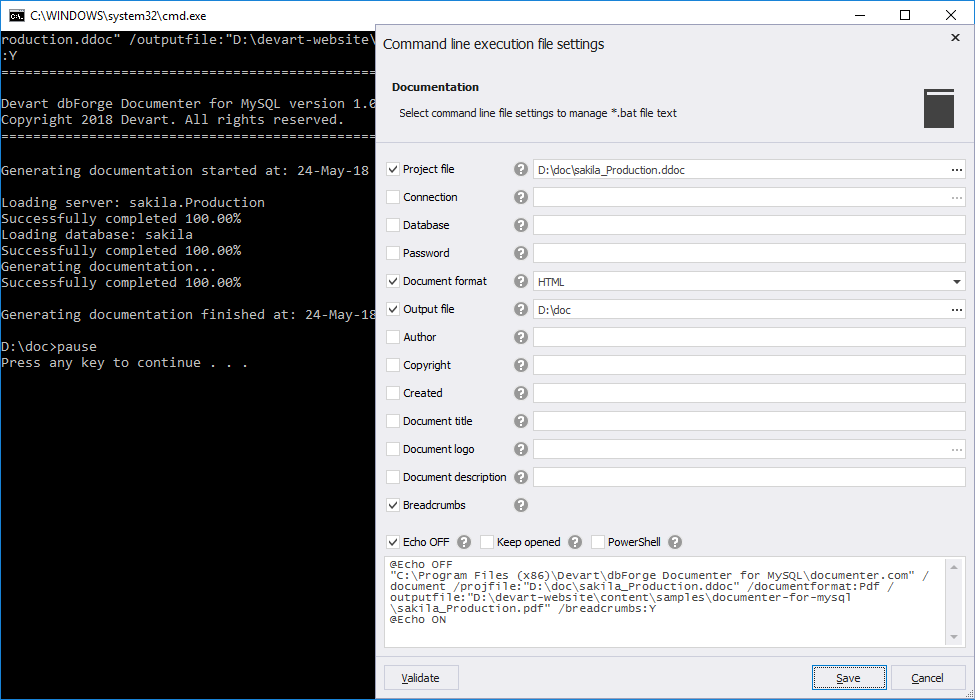Save the command line file settings

(x=849, y=678)
